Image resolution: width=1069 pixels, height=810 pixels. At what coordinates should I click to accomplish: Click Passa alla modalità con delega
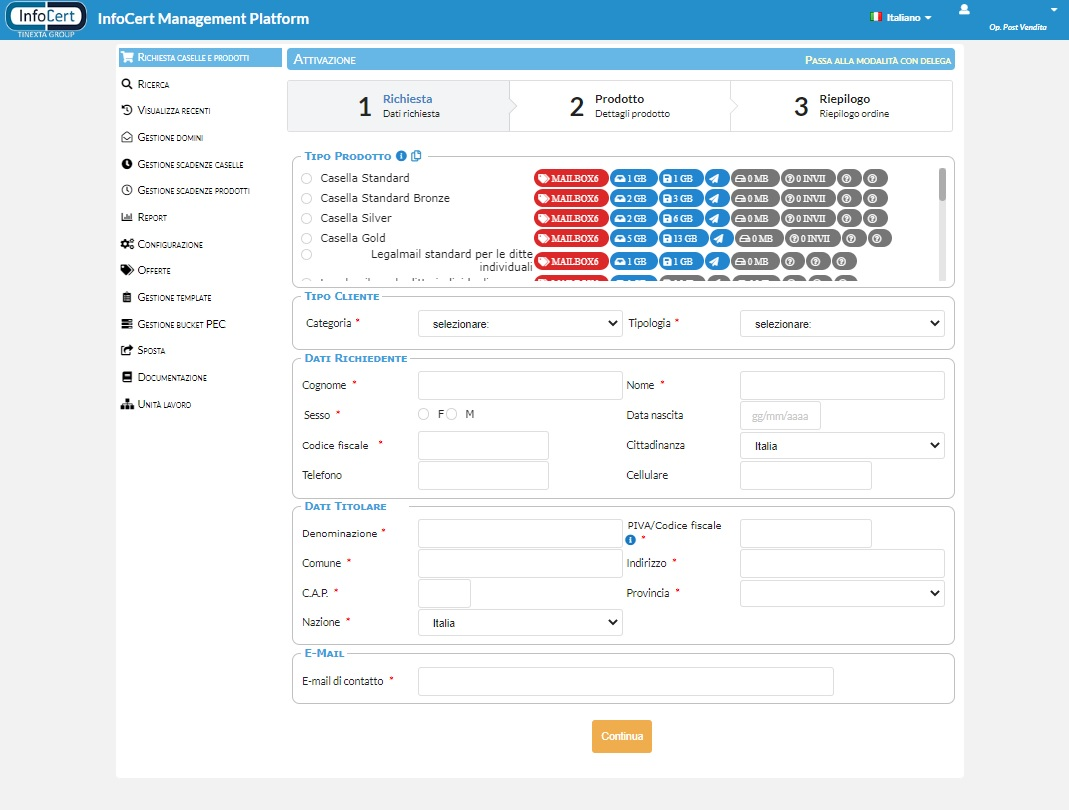coord(877,60)
